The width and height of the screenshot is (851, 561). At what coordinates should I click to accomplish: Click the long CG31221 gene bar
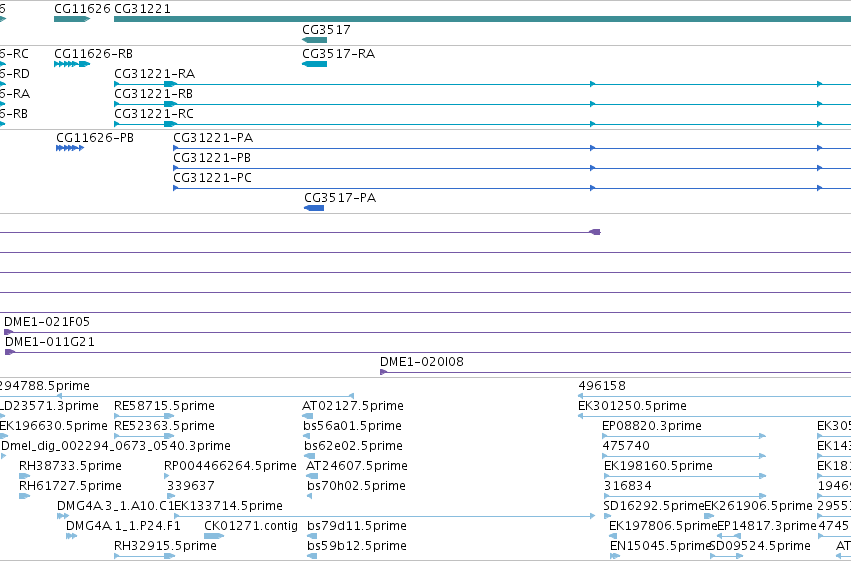coord(482,19)
